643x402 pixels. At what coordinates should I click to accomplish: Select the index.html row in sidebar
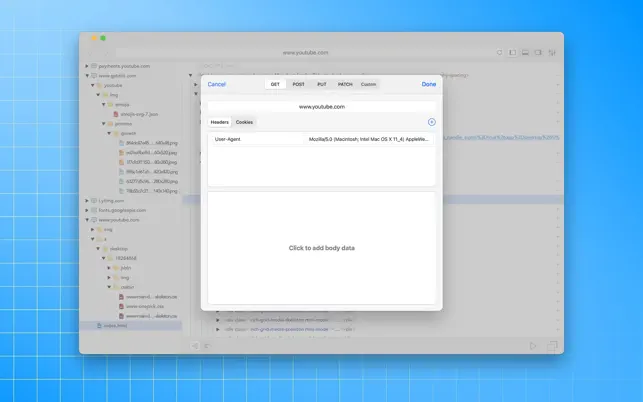[x=130, y=326]
